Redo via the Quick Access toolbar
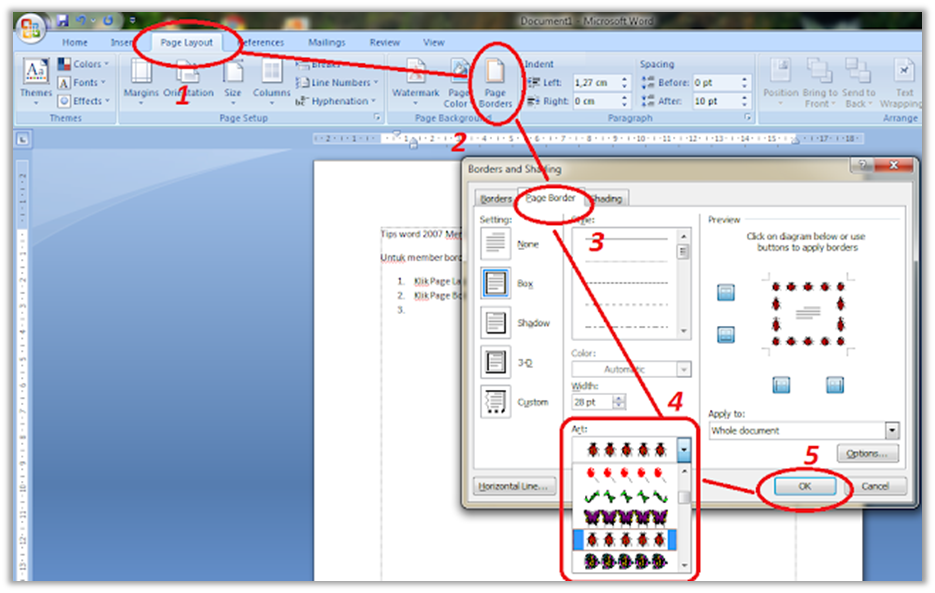 108,21
